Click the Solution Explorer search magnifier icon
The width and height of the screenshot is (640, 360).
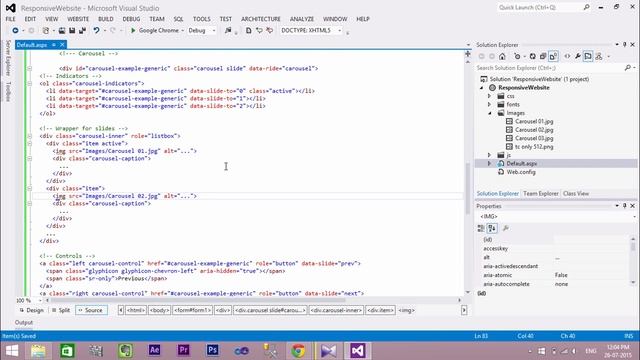click(x=628, y=68)
